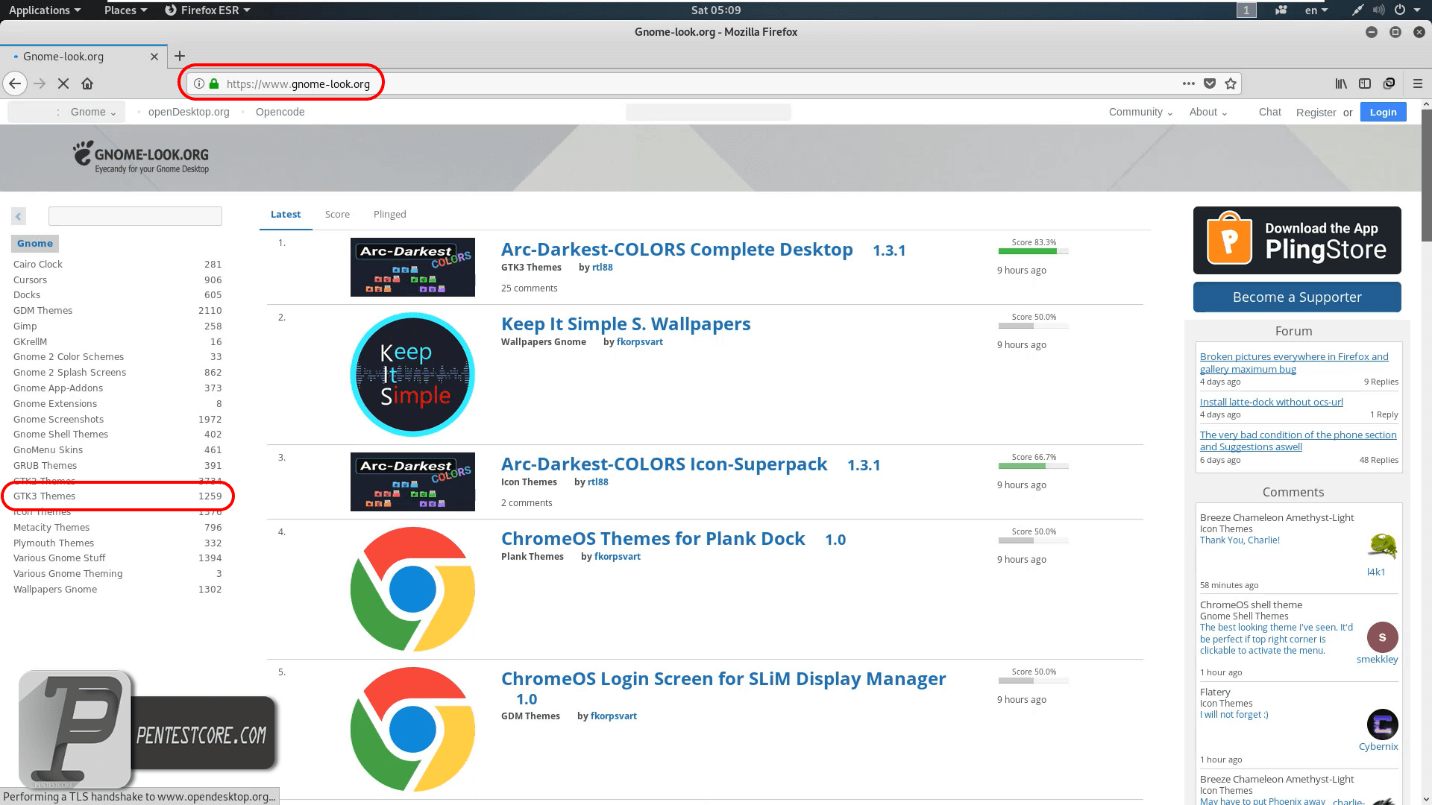This screenshot has width=1432, height=805.
Task: Open the workspace indicator in the top bar
Action: pyautogui.click(x=1247, y=10)
